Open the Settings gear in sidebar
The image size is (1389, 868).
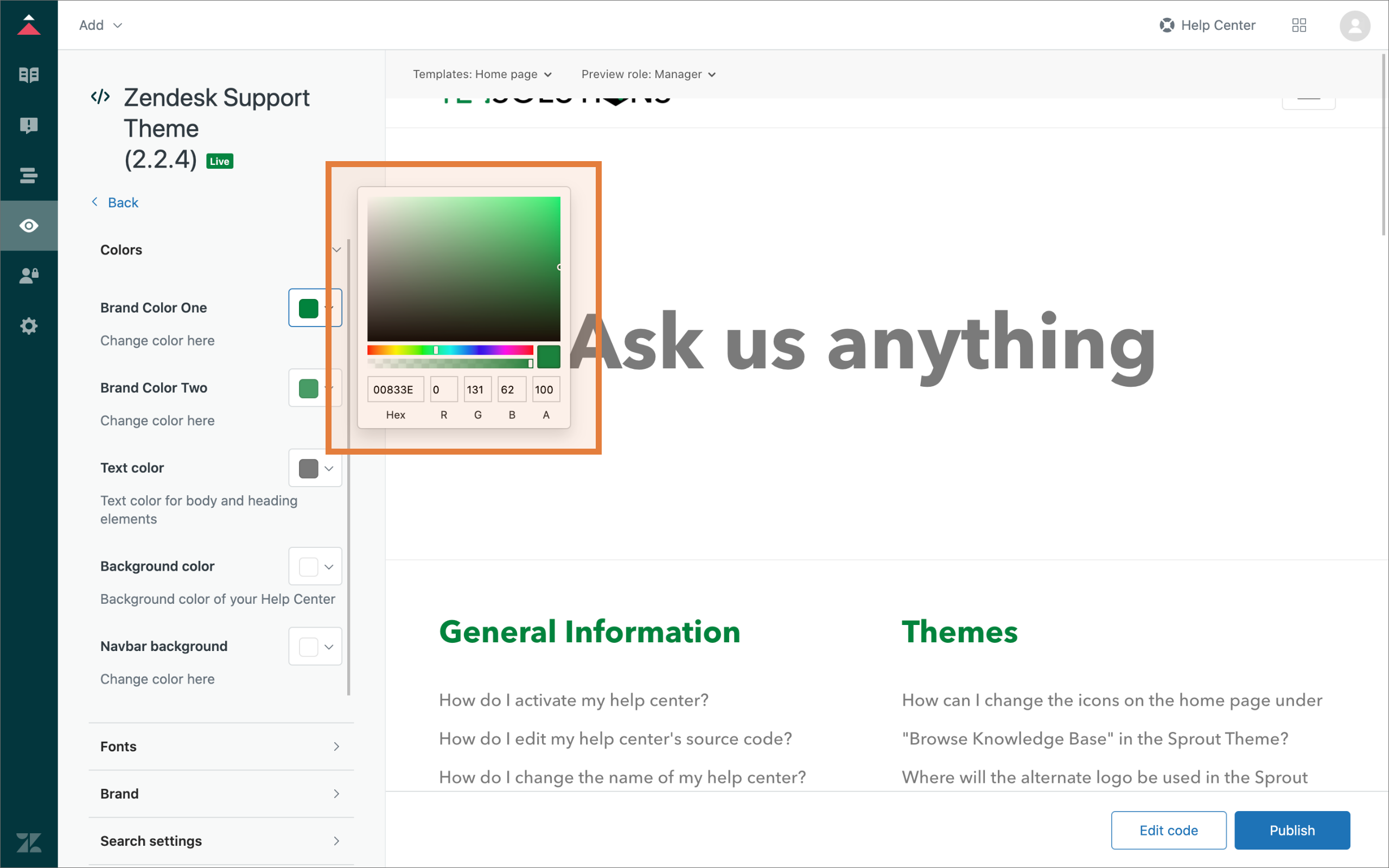pos(29,326)
